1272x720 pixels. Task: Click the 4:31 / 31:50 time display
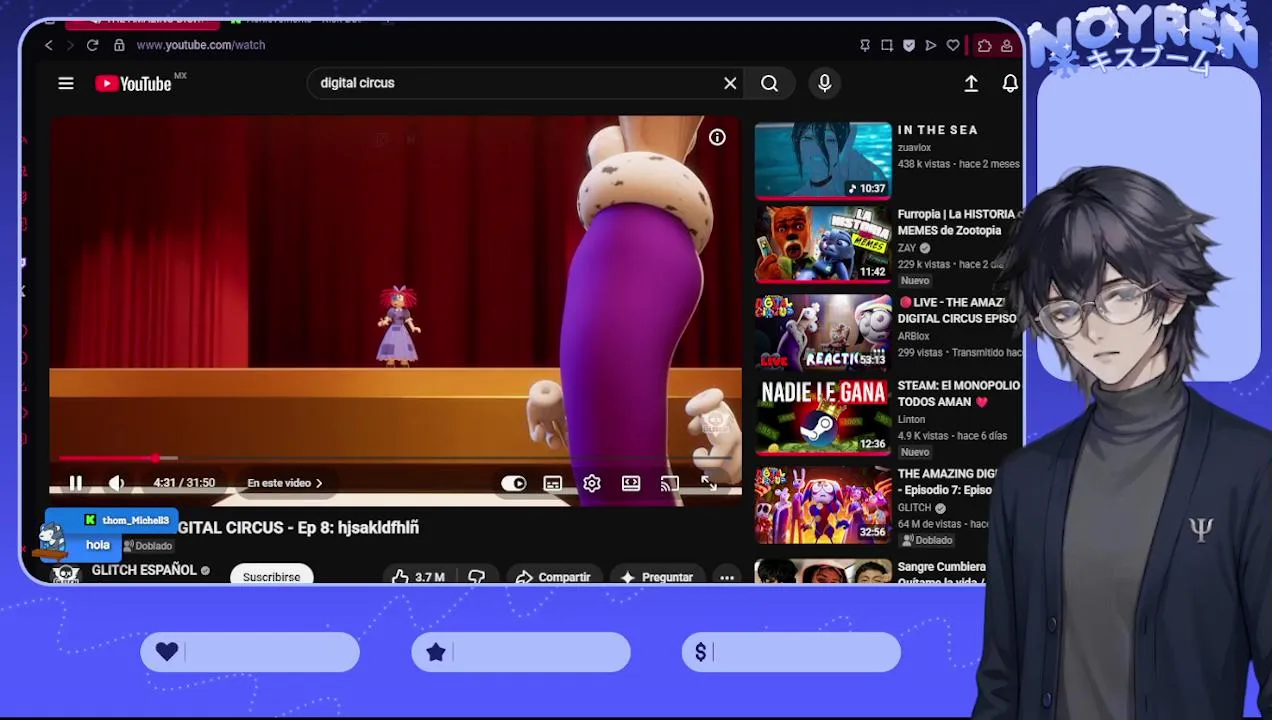pyautogui.click(x=184, y=483)
